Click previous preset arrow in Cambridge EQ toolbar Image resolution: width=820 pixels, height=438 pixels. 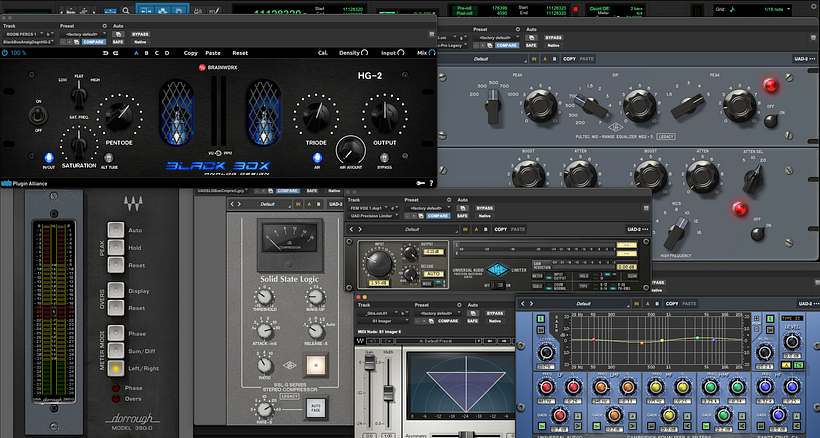(x=523, y=303)
